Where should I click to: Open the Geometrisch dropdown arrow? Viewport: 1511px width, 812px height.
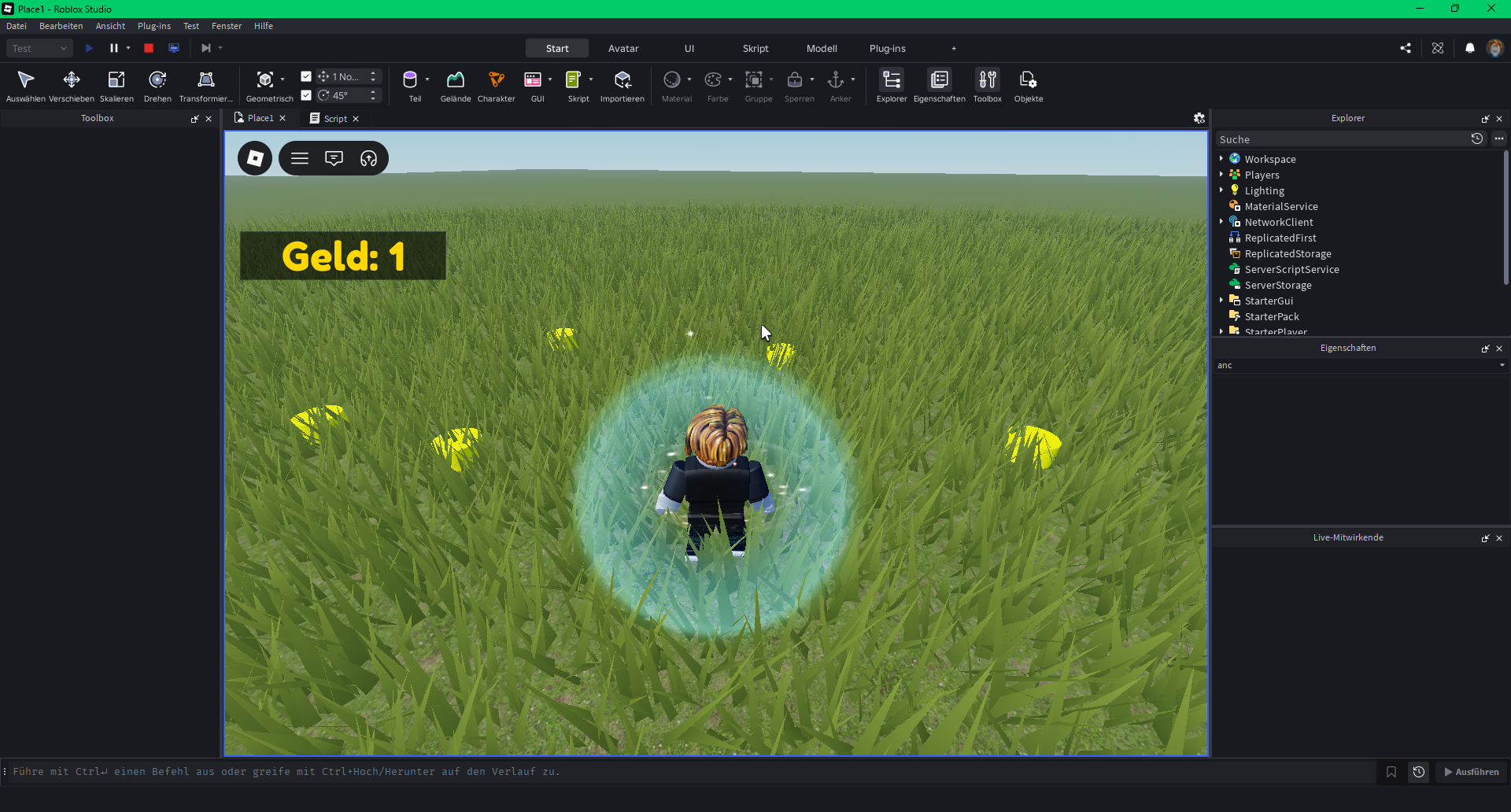click(283, 79)
